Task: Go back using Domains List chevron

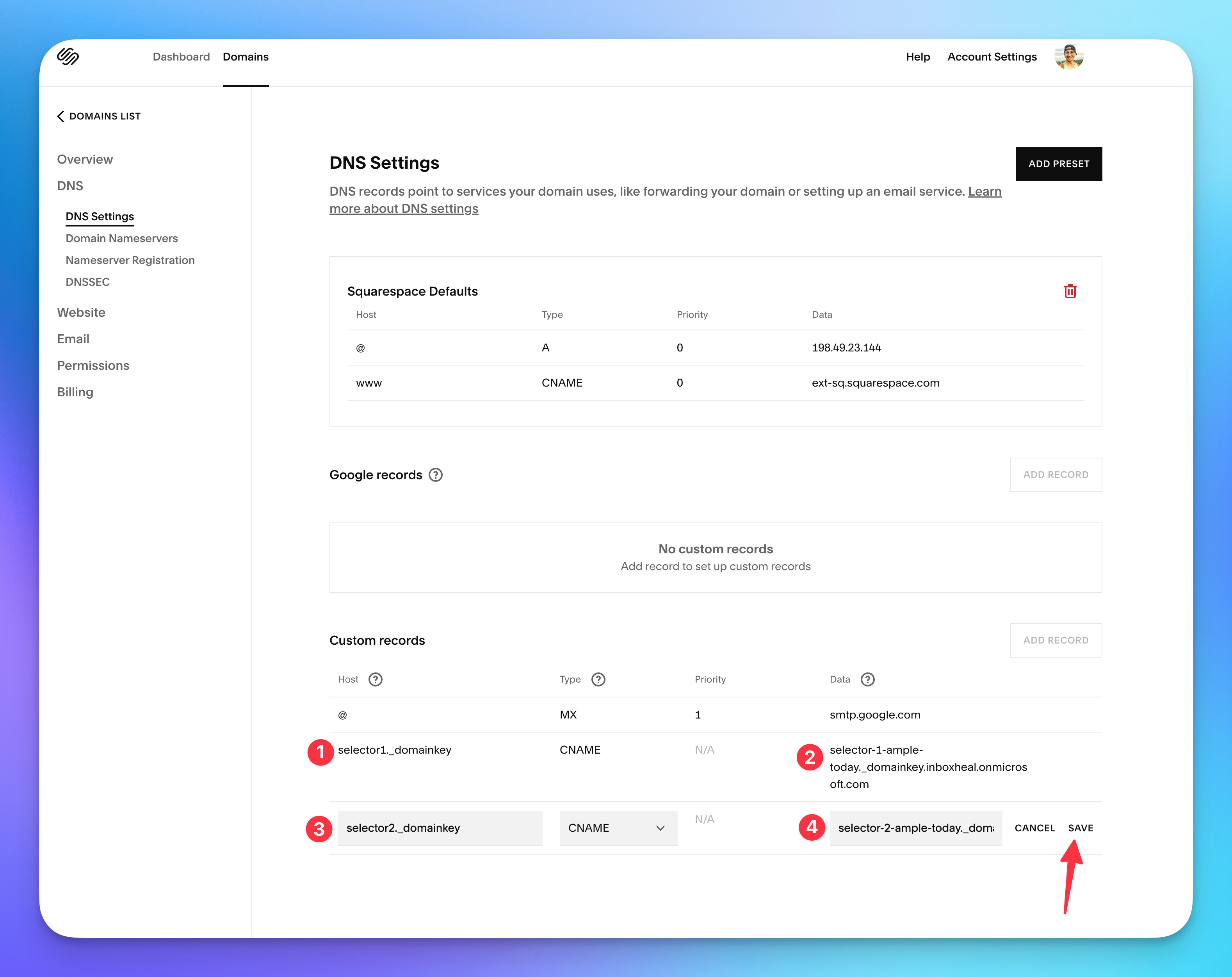Action: [x=61, y=116]
